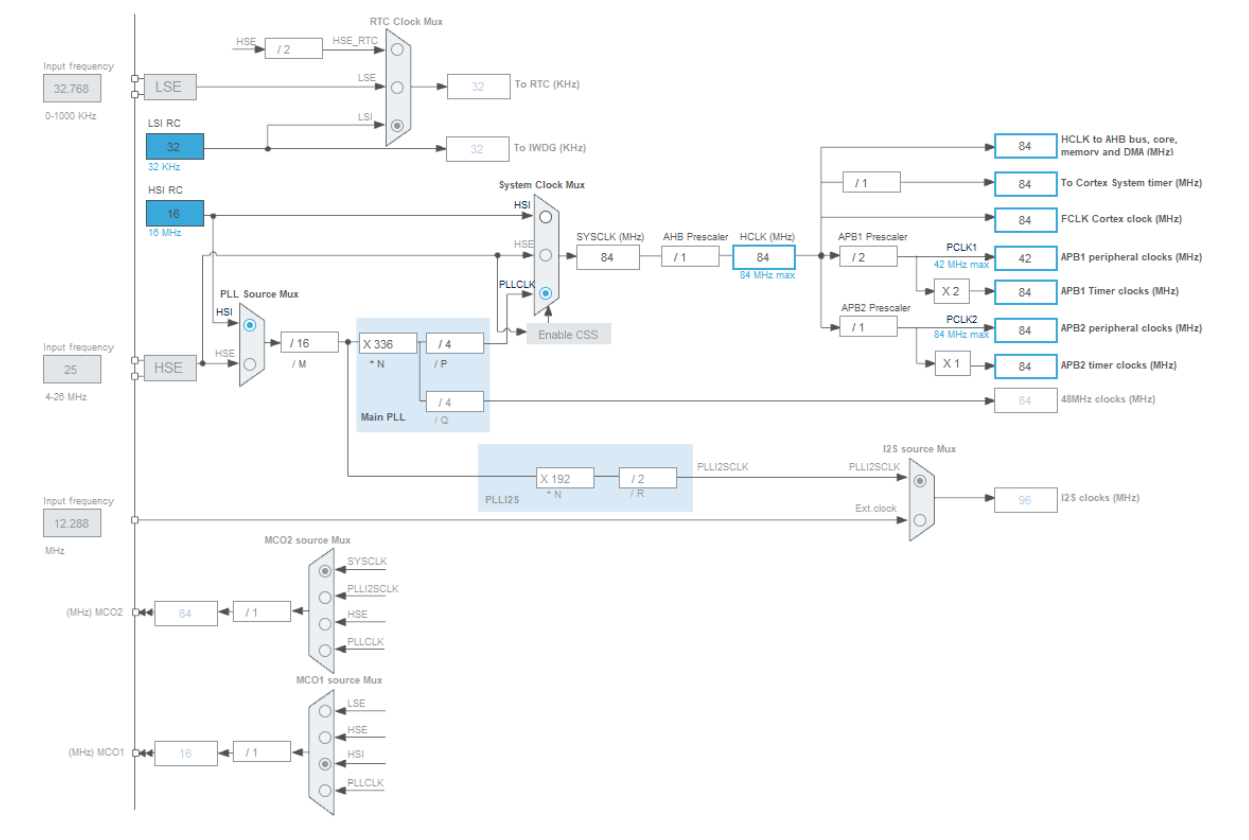Click the To IWDG (KHz) 32 output box
The height and width of the screenshot is (840, 1249).
[478, 149]
